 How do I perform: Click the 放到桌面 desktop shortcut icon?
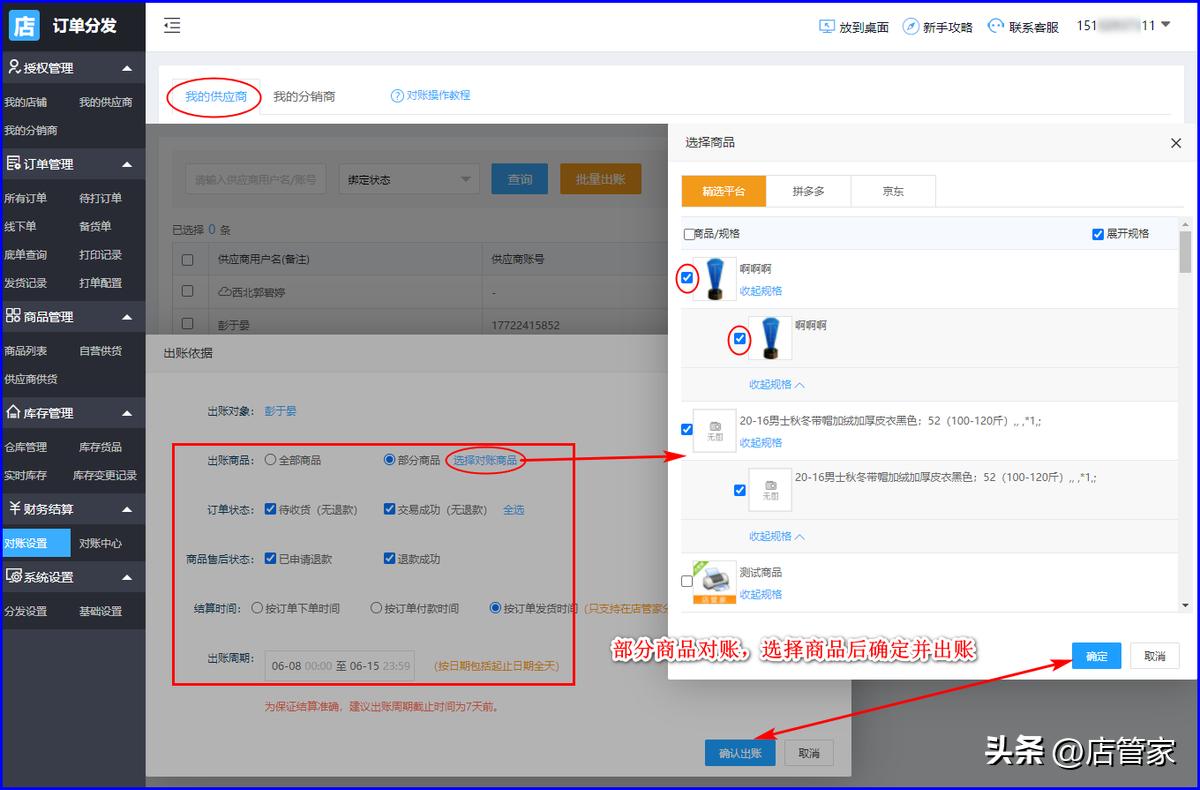click(825, 26)
